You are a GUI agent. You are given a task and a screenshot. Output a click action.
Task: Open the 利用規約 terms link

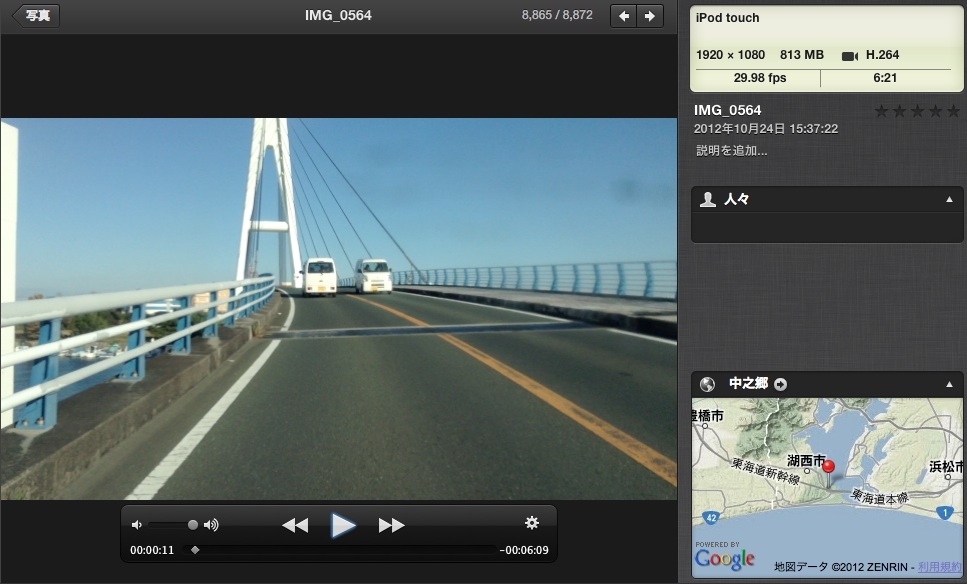940,567
